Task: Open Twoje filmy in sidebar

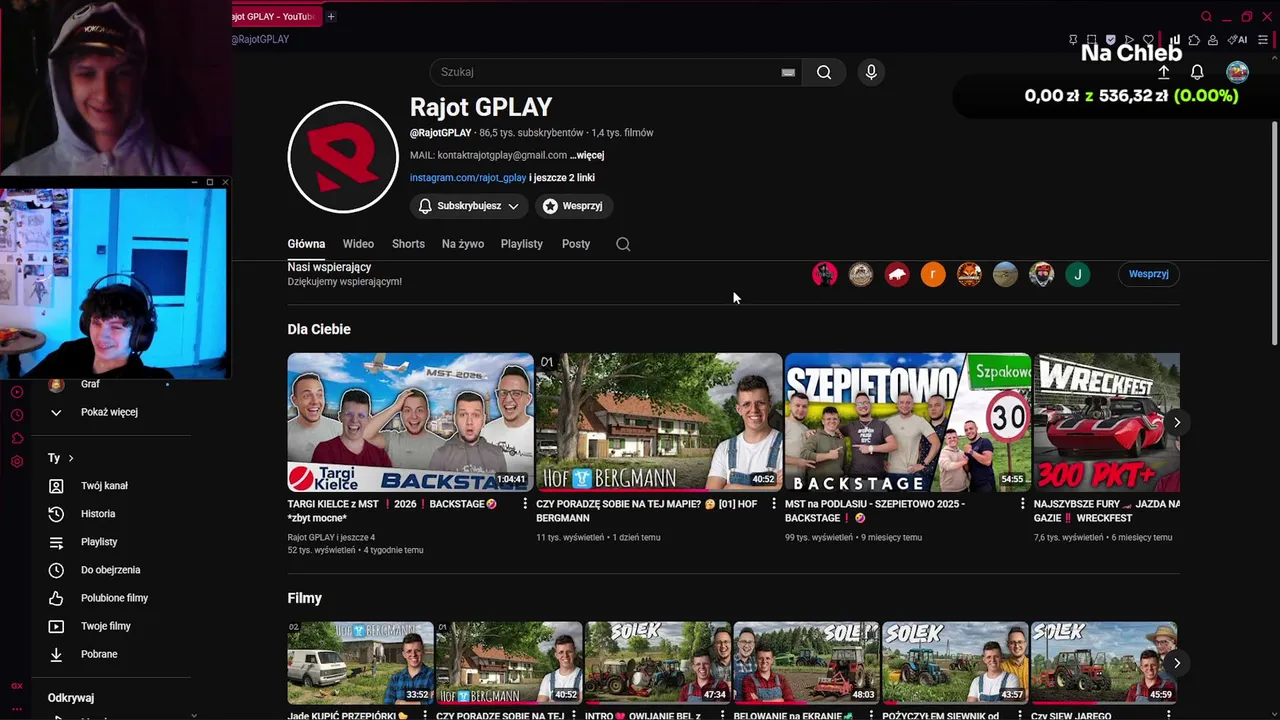Action: 106,626
